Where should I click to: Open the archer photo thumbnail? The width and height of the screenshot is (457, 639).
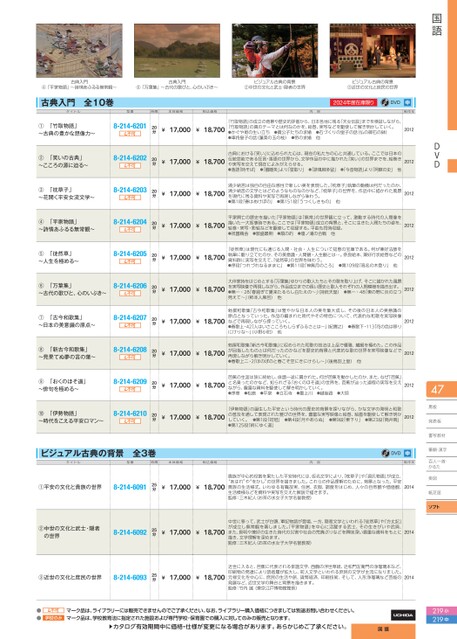pos(275,51)
